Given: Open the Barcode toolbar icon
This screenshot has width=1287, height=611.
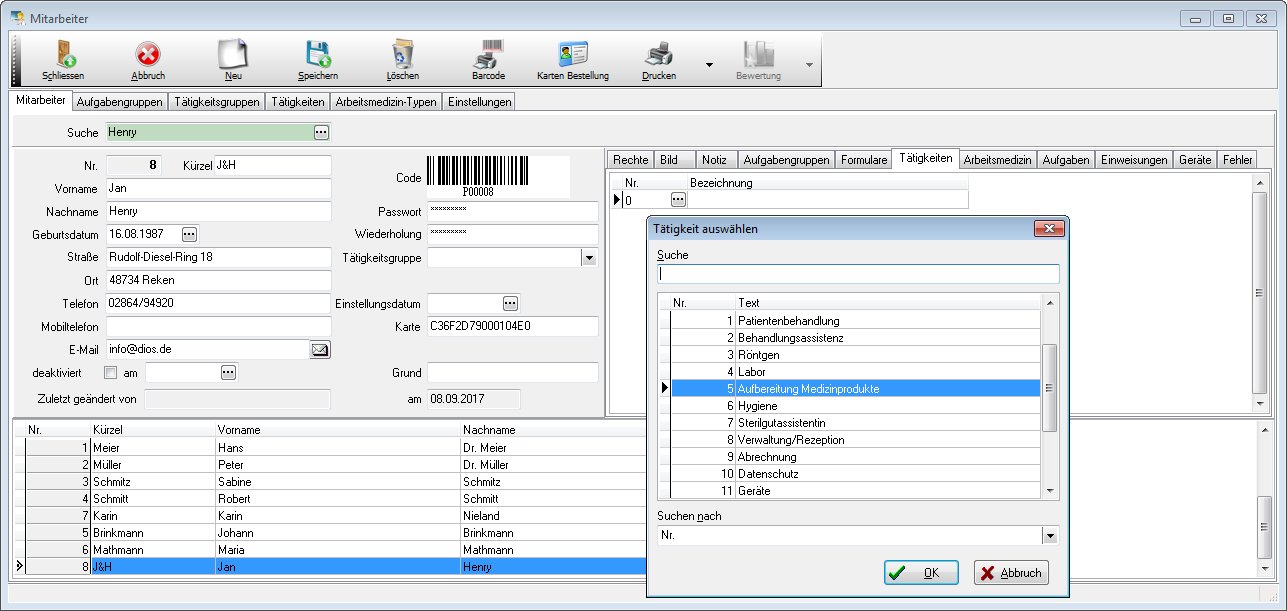Looking at the screenshot, I should coord(488,54).
